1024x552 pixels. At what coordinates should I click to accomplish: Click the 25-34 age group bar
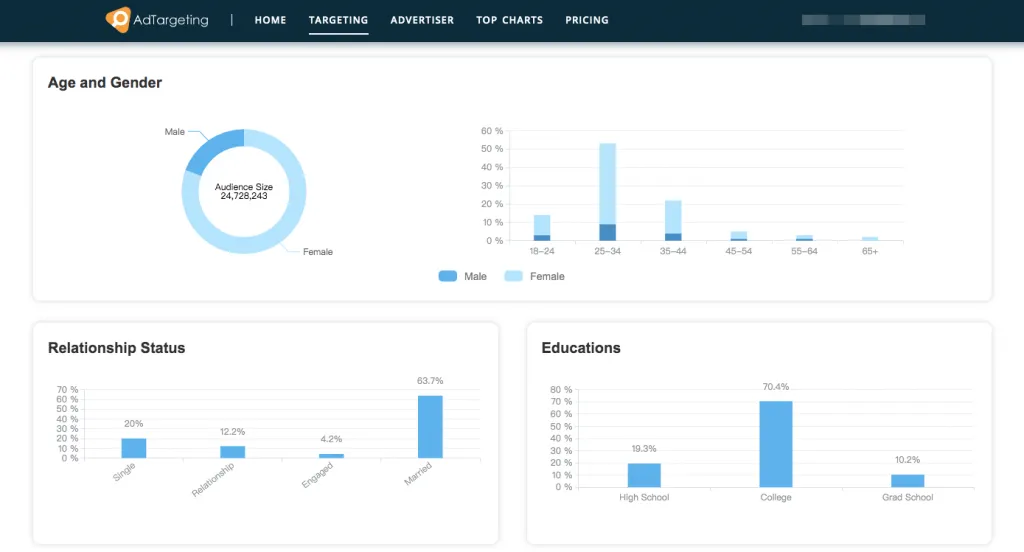tap(607, 190)
